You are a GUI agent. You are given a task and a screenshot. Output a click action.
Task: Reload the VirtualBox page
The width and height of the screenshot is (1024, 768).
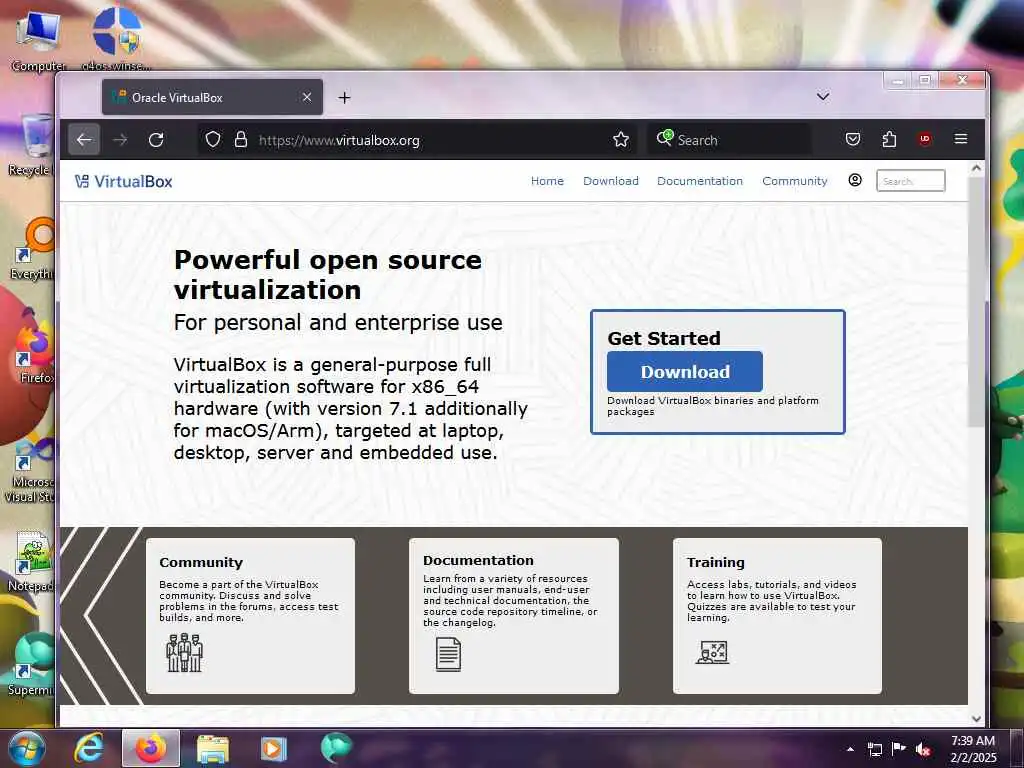[x=156, y=140]
